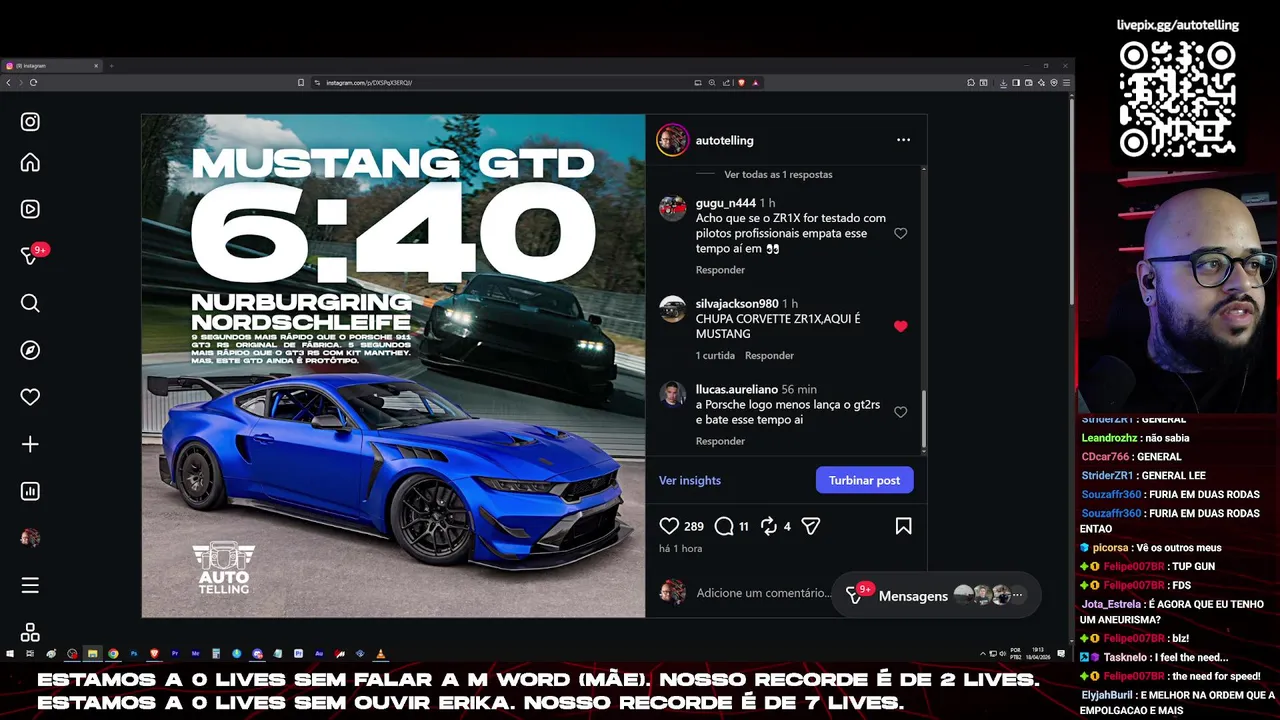This screenshot has height=720, width=1280.
Task: Click the browser back arrow
Action: [x=9, y=82]
